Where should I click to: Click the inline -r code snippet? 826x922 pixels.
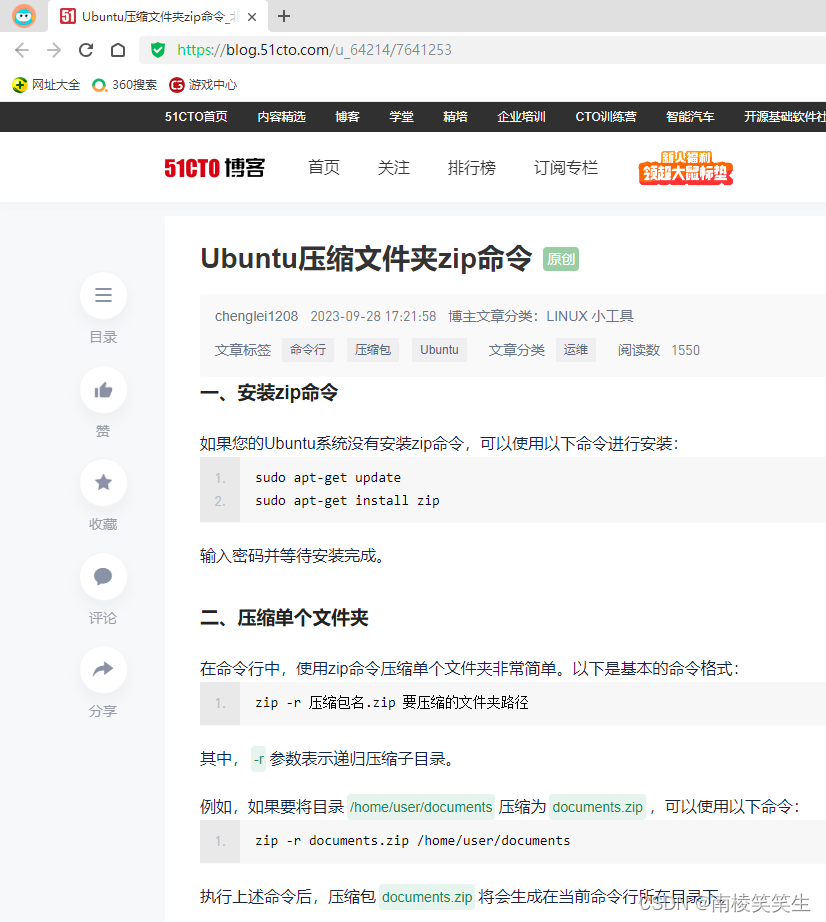coord(259,759)
